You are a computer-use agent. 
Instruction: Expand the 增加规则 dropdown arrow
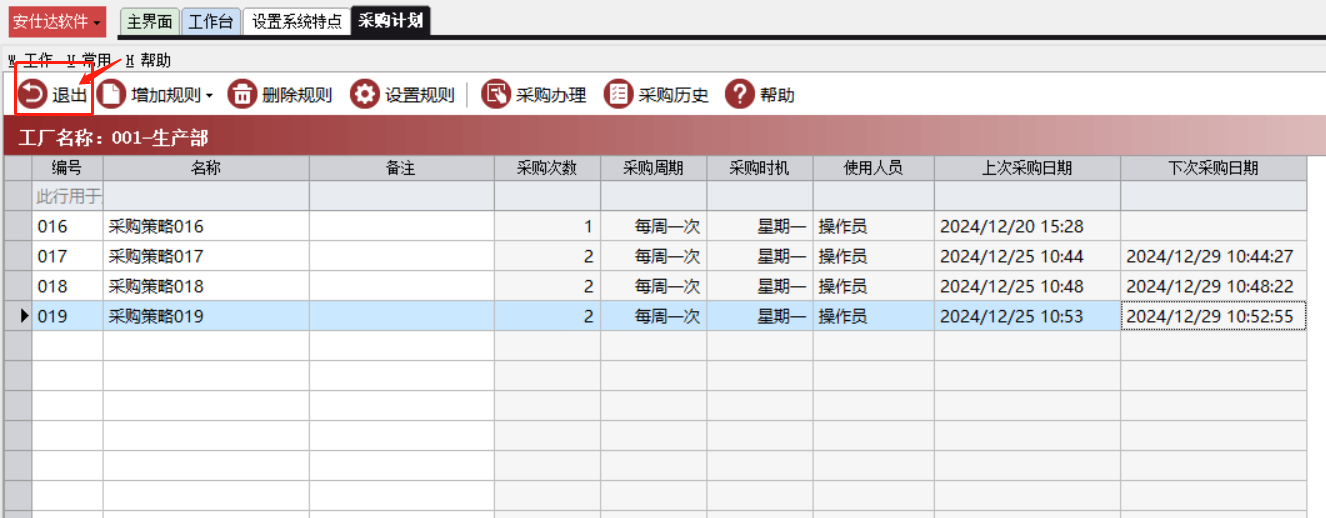tap(210, 96)
